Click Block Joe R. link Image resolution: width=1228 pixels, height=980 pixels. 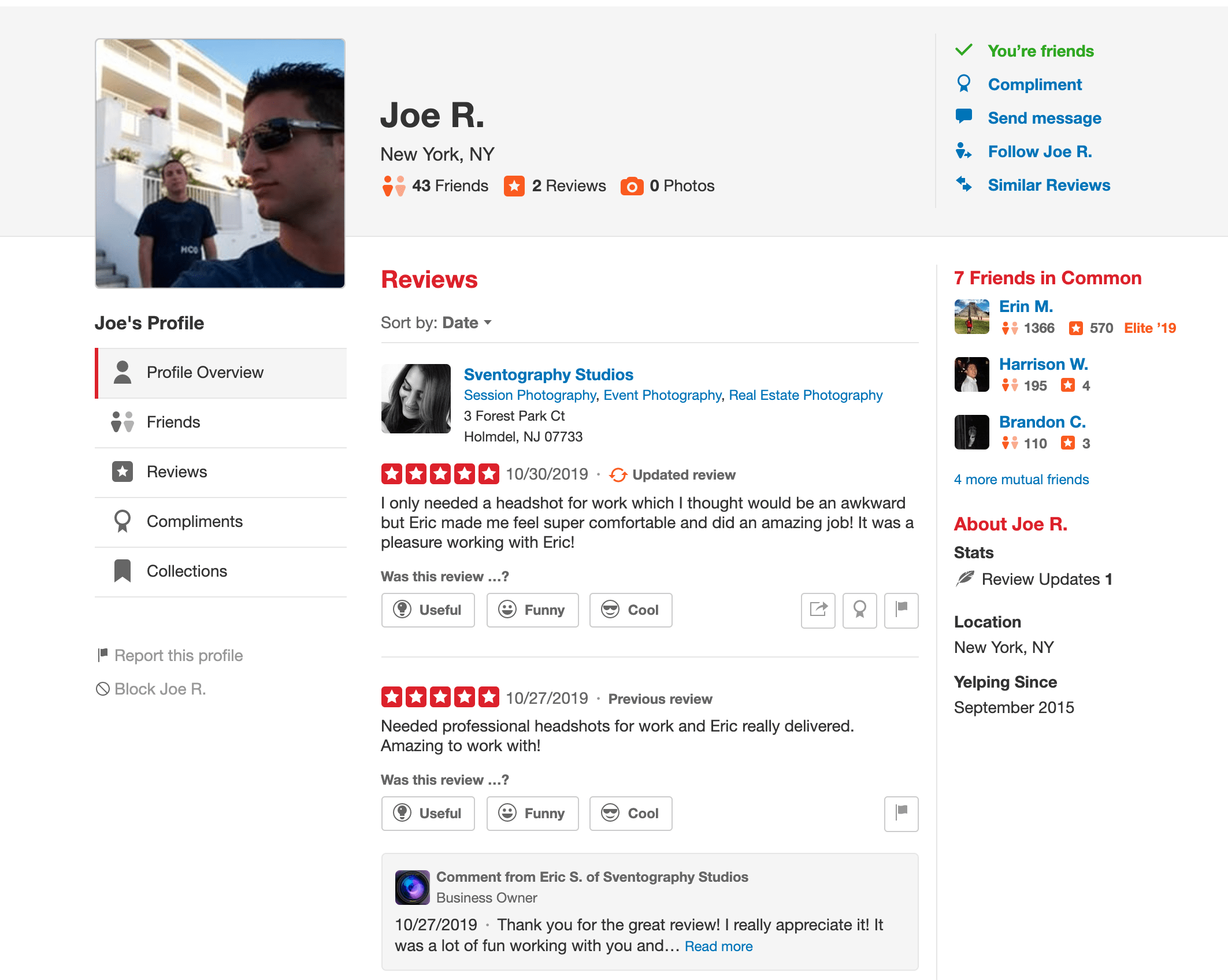pyautogui.click(x=159, y=689)
